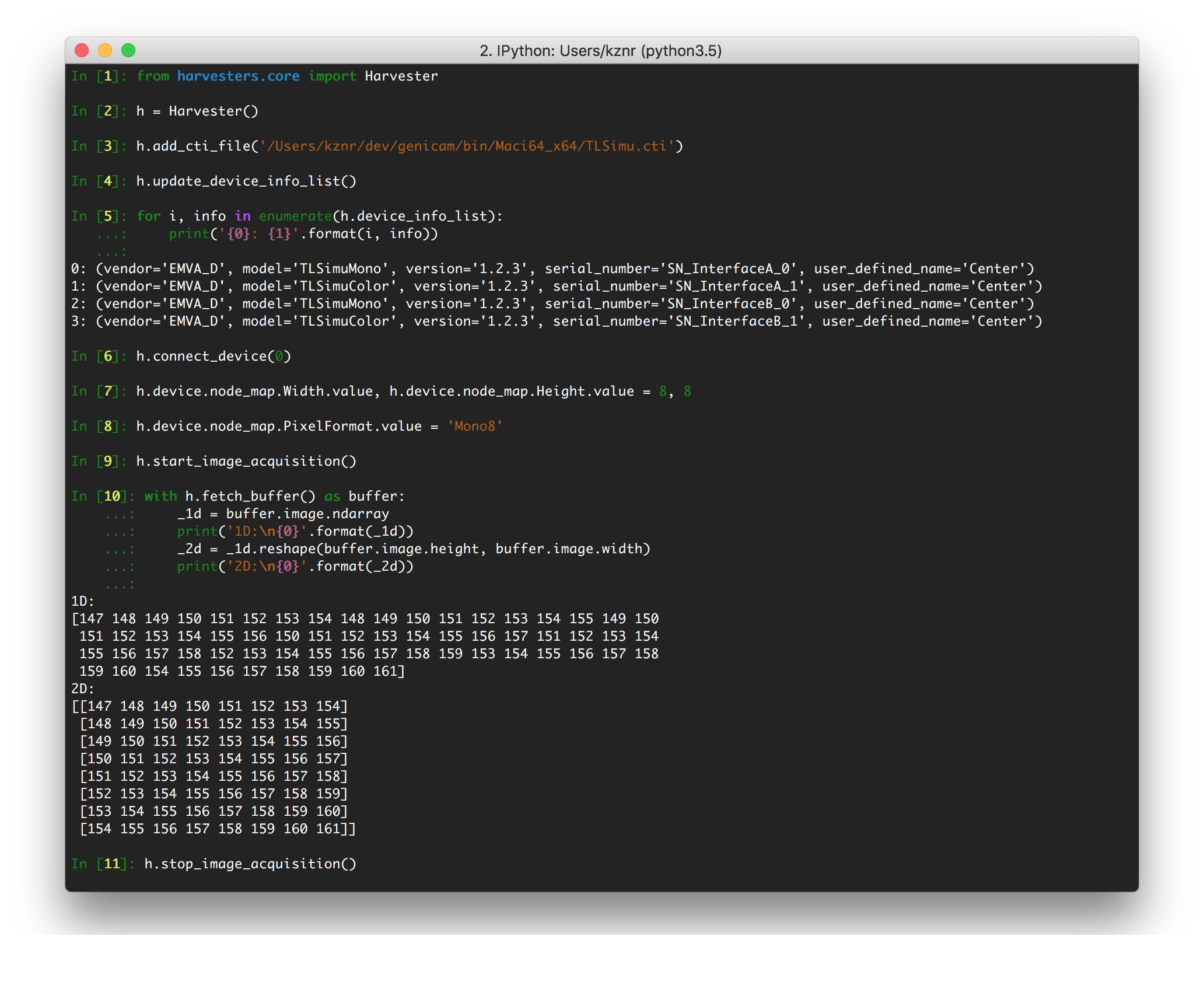Click the print('{0}: {1}'.format(i, info)) line
This screenshot has height=985, width=1204.
point(303,234)
